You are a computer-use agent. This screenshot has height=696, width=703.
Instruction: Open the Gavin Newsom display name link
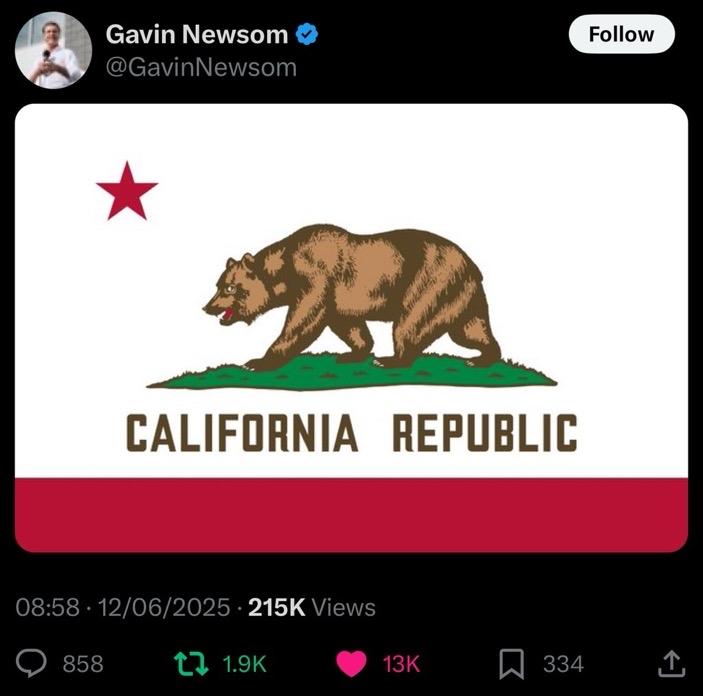(197, 34)
